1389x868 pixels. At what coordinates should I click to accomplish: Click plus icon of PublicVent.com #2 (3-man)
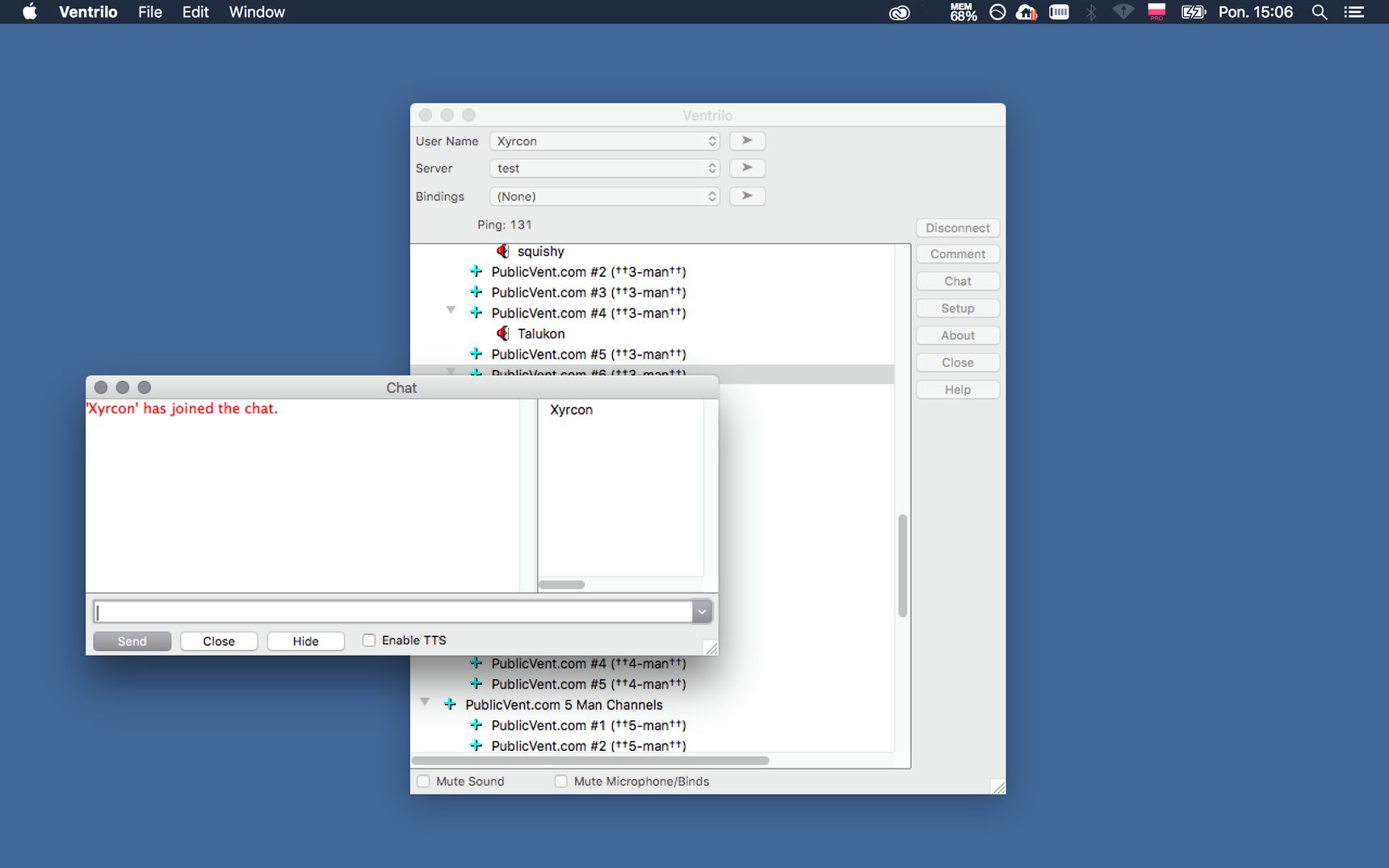[476, 271]
